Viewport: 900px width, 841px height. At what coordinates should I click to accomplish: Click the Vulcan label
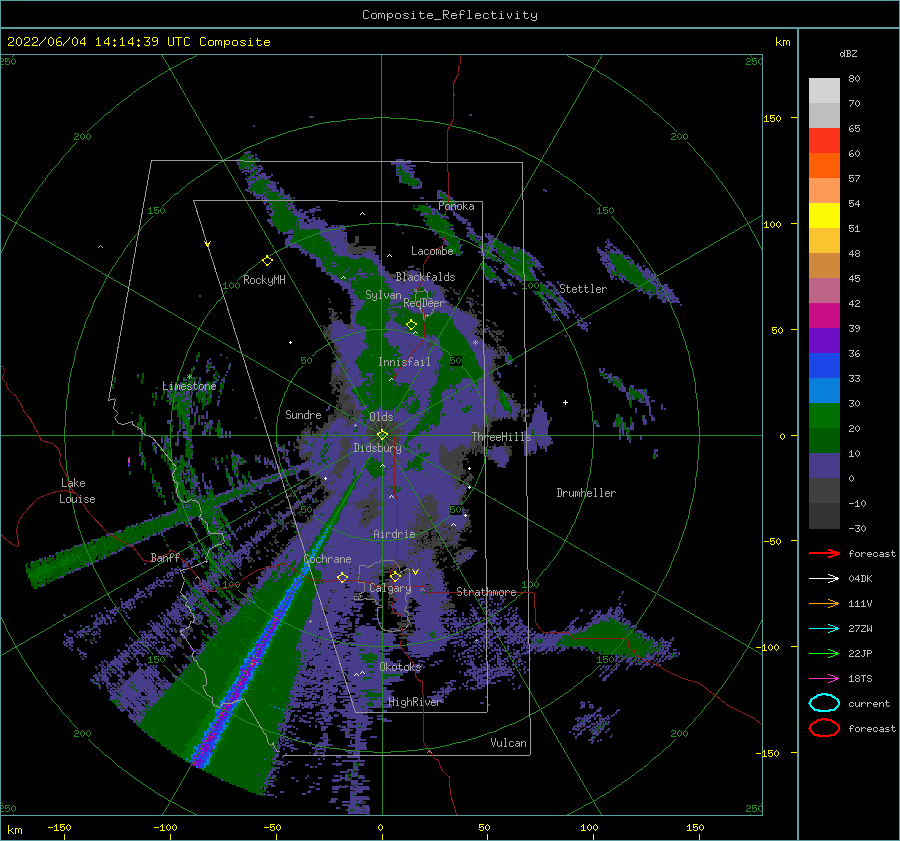508,743
